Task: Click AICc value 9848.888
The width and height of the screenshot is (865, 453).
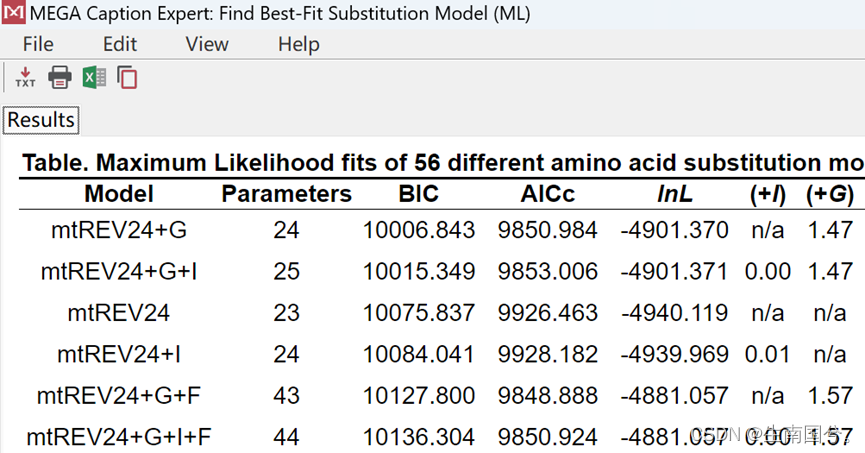Action: [x=547, y=396]
